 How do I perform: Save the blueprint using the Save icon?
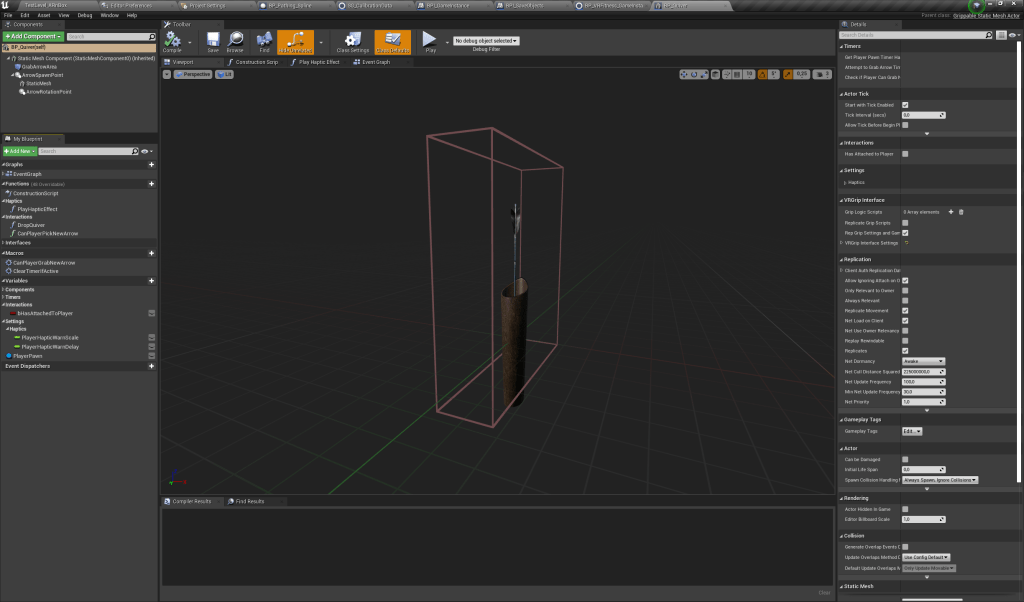click(213, 40)
